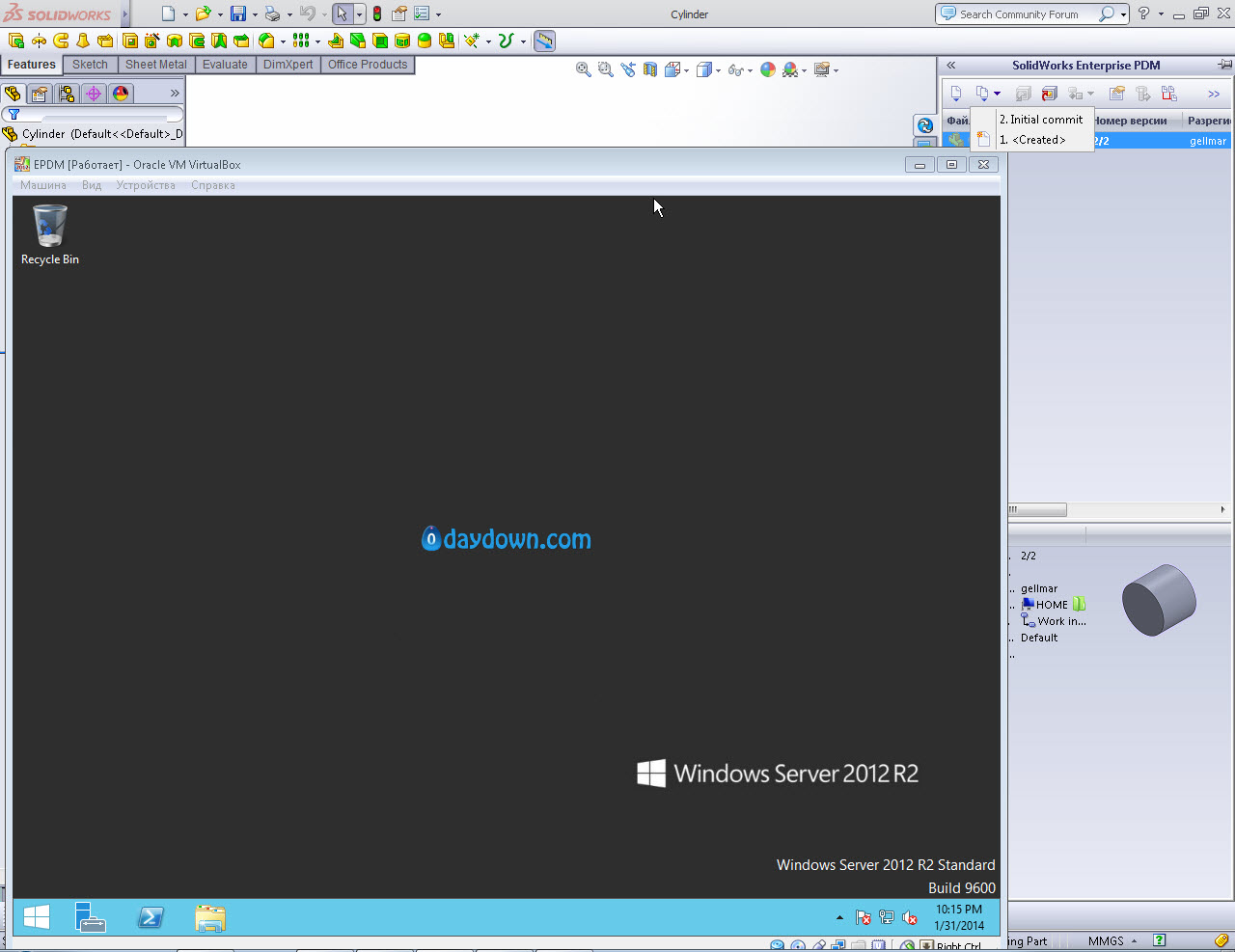Open the Options checklist icon
The height and width of the screenshot is (952, 1235).
(x=422, y=14)
